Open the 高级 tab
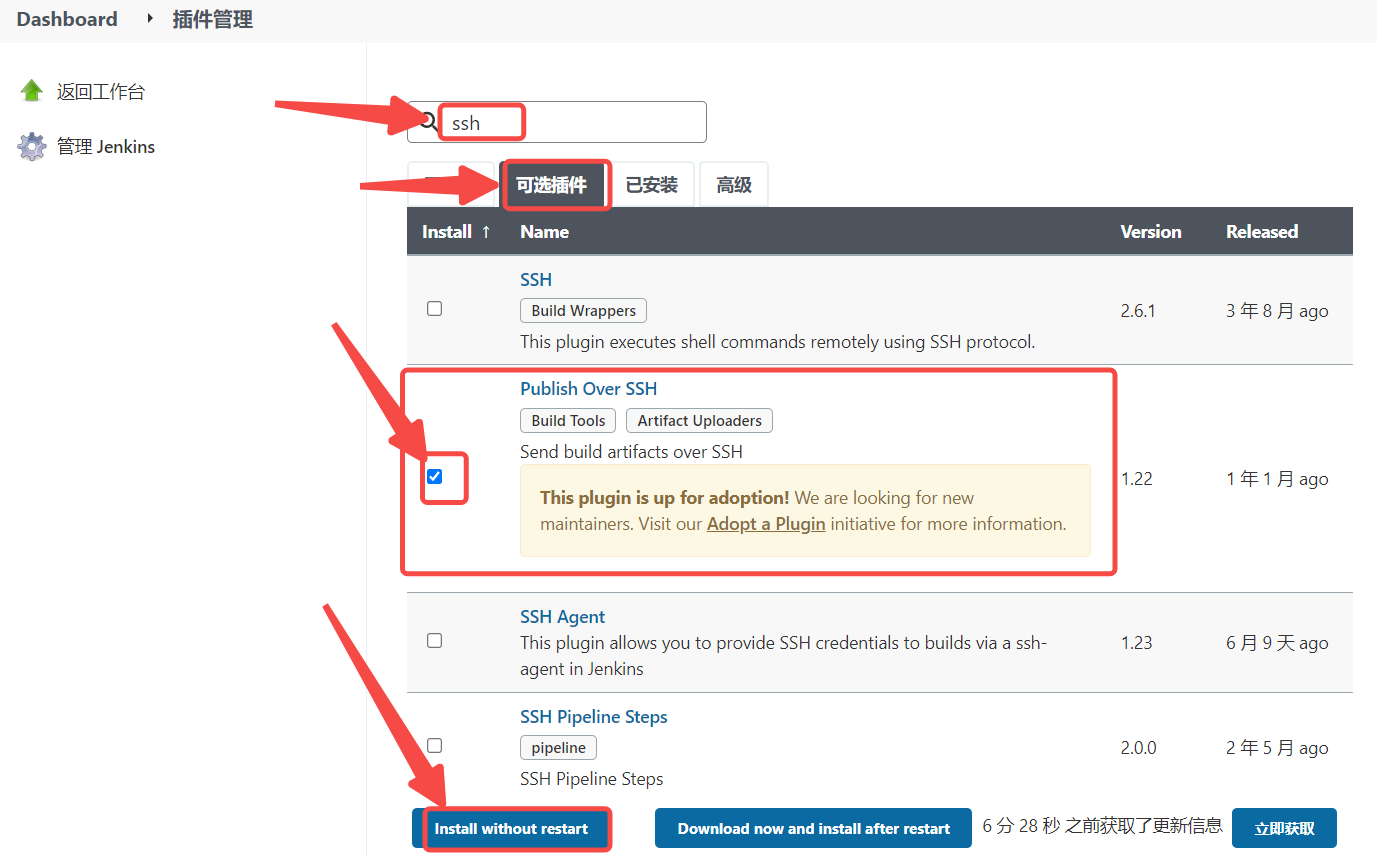1377x856 pixels. [733, 185]
